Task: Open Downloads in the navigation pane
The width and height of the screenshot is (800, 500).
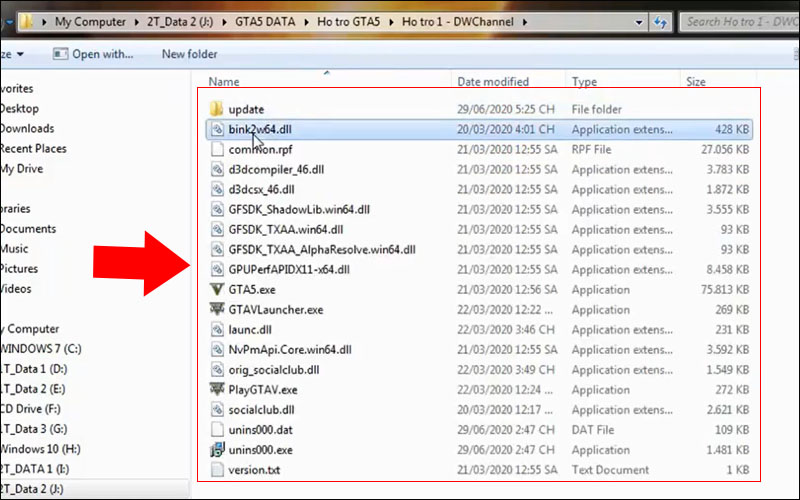Action: tap(27, 129)
